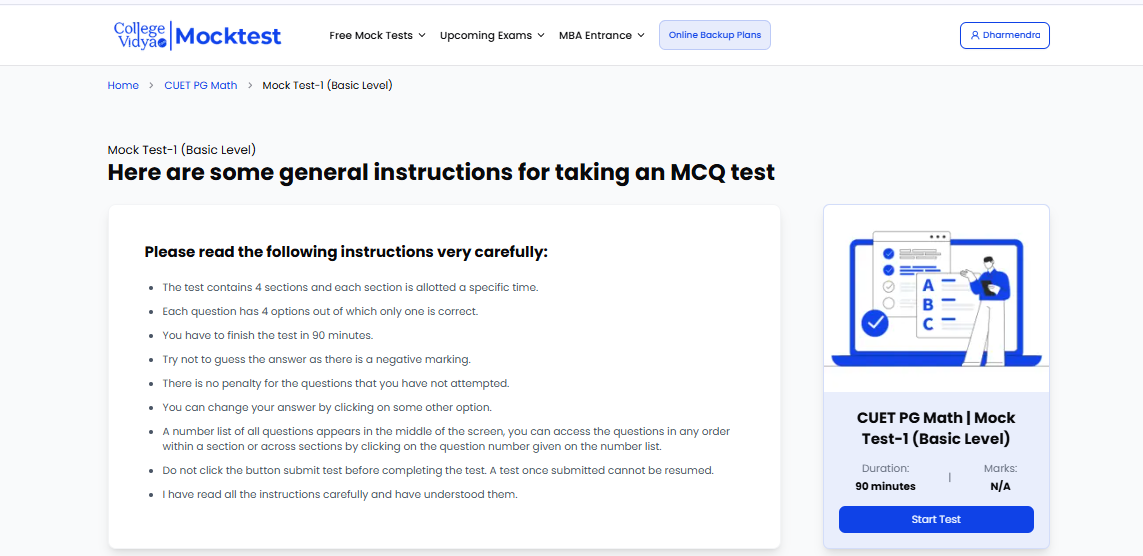Open the Upcoming Exams menu label
The height and width of the screenshot is (556, 1143).
tap(486, 35)
